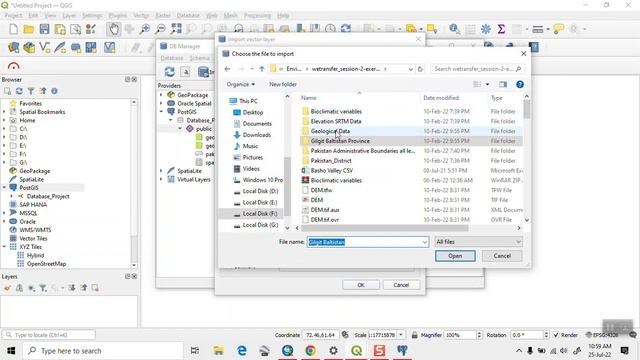Collapse the PostGIS node in Browser panel
The width and height of the screenshot is (640, 360).
4,188
